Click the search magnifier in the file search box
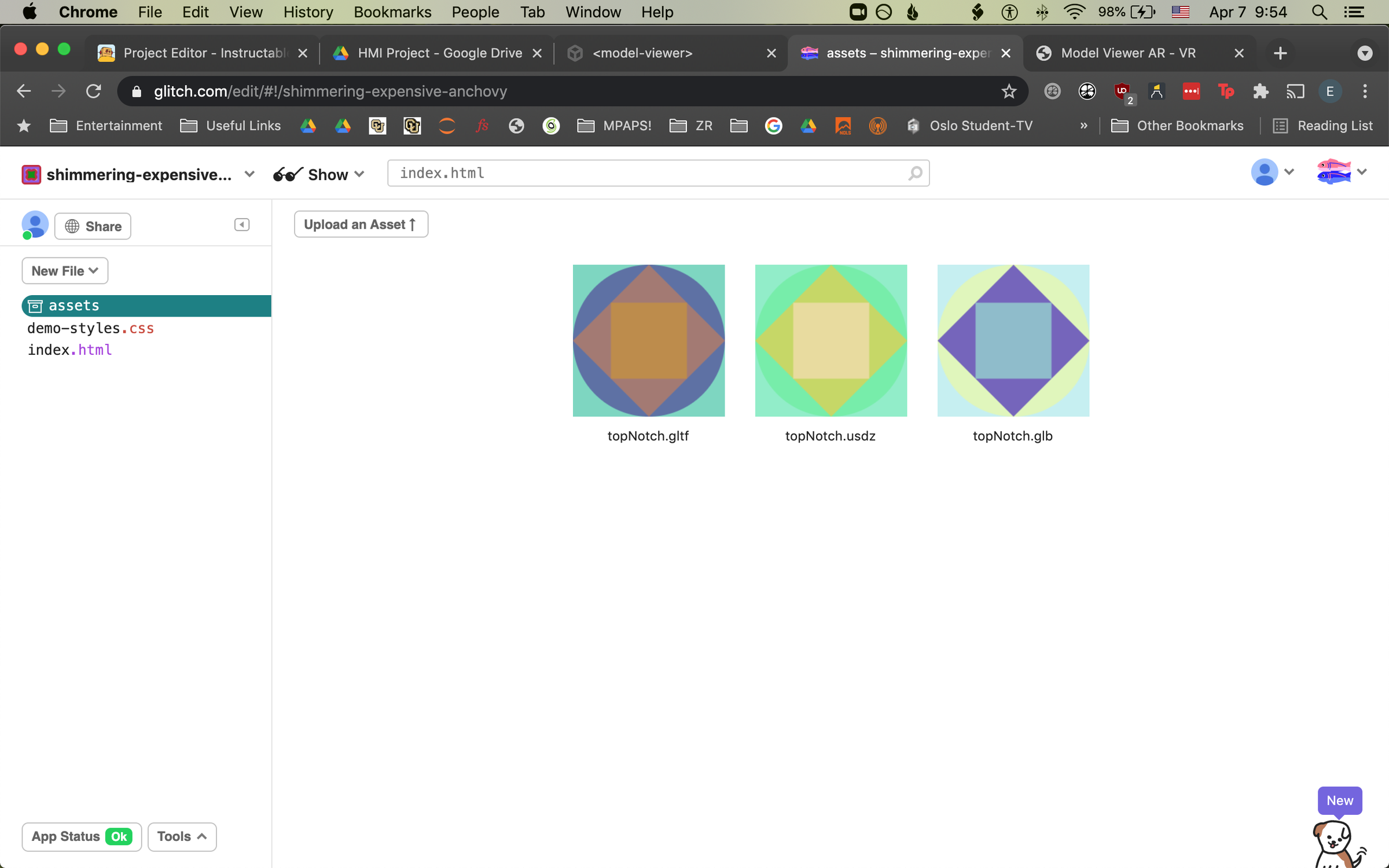 click(915, 173)
